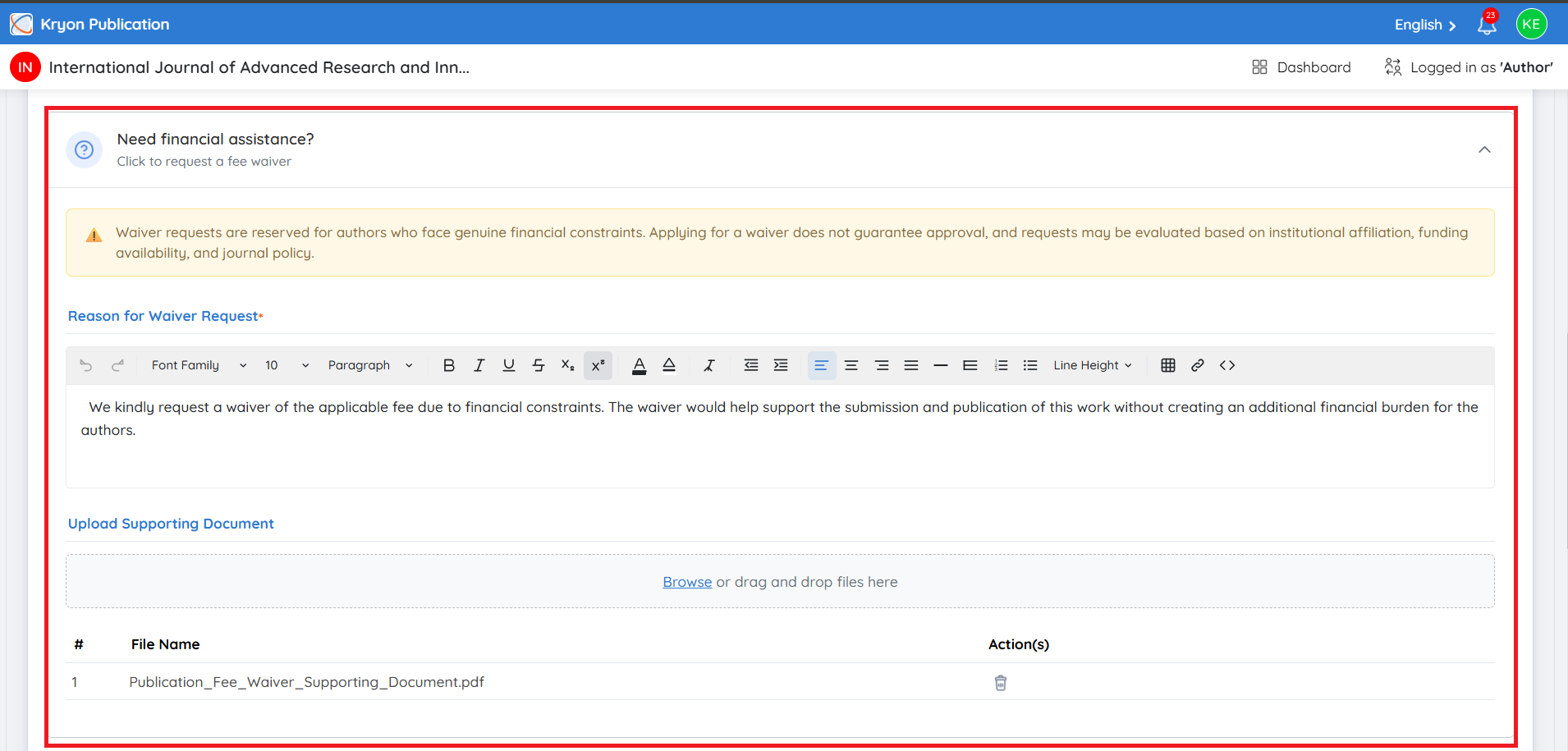
Task: Click the redo arrow in the editor toolbar
Action: click(117, 365)
